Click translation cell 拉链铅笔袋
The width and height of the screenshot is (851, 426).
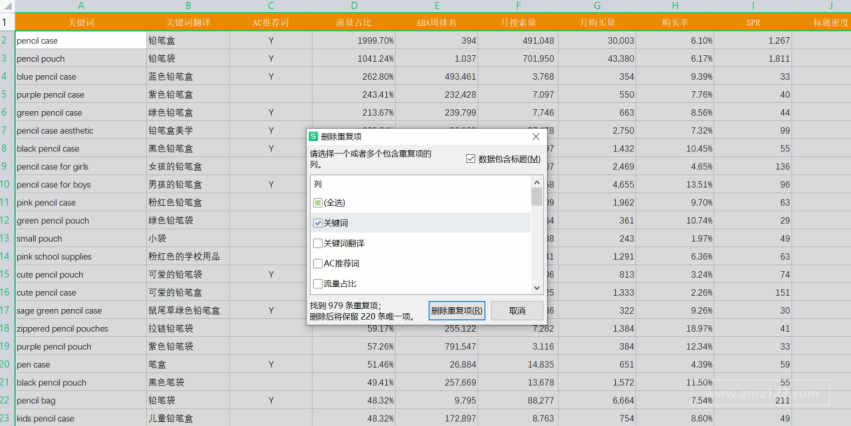click(x=188, y=328)
